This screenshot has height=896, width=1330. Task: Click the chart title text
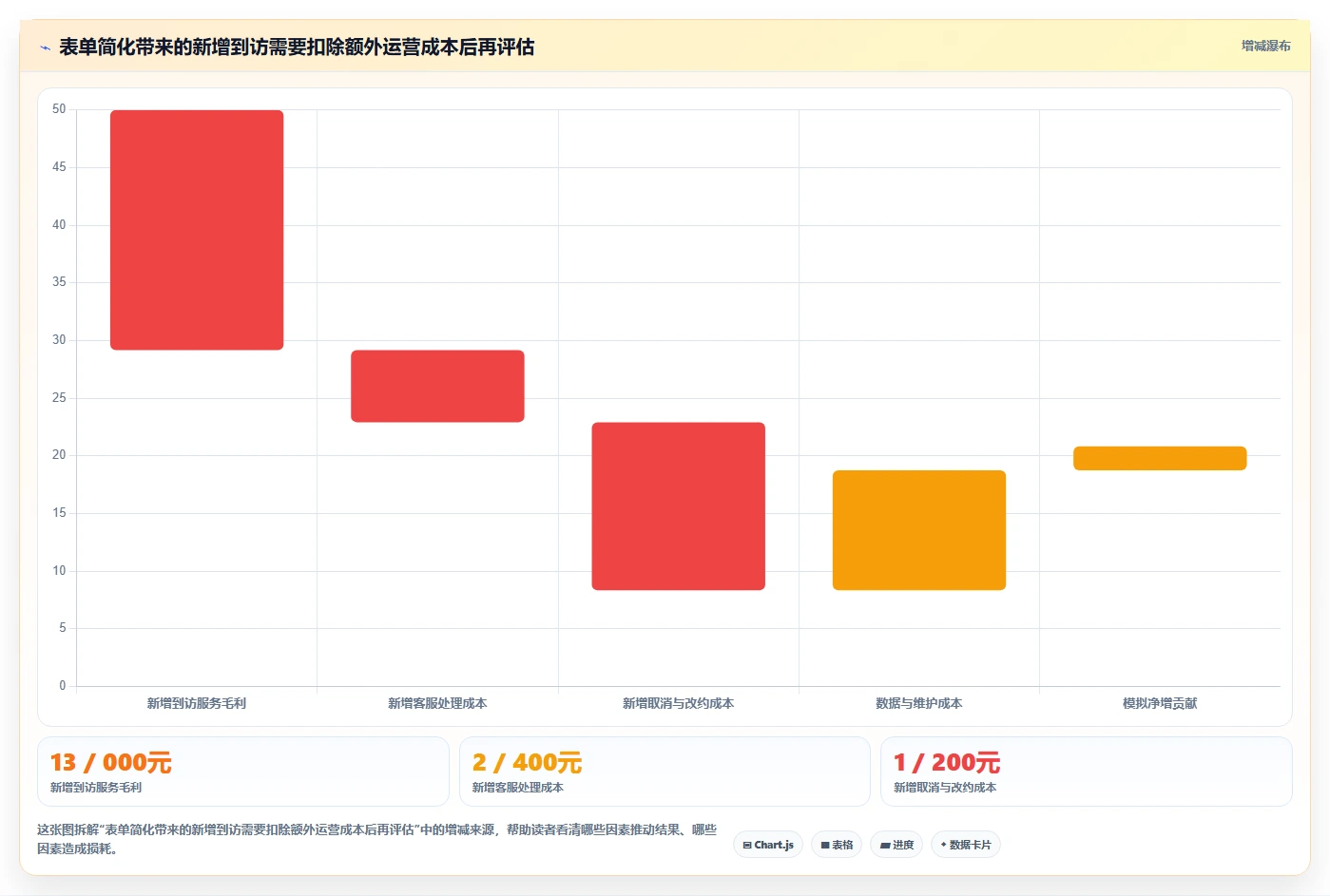[297, 48]
